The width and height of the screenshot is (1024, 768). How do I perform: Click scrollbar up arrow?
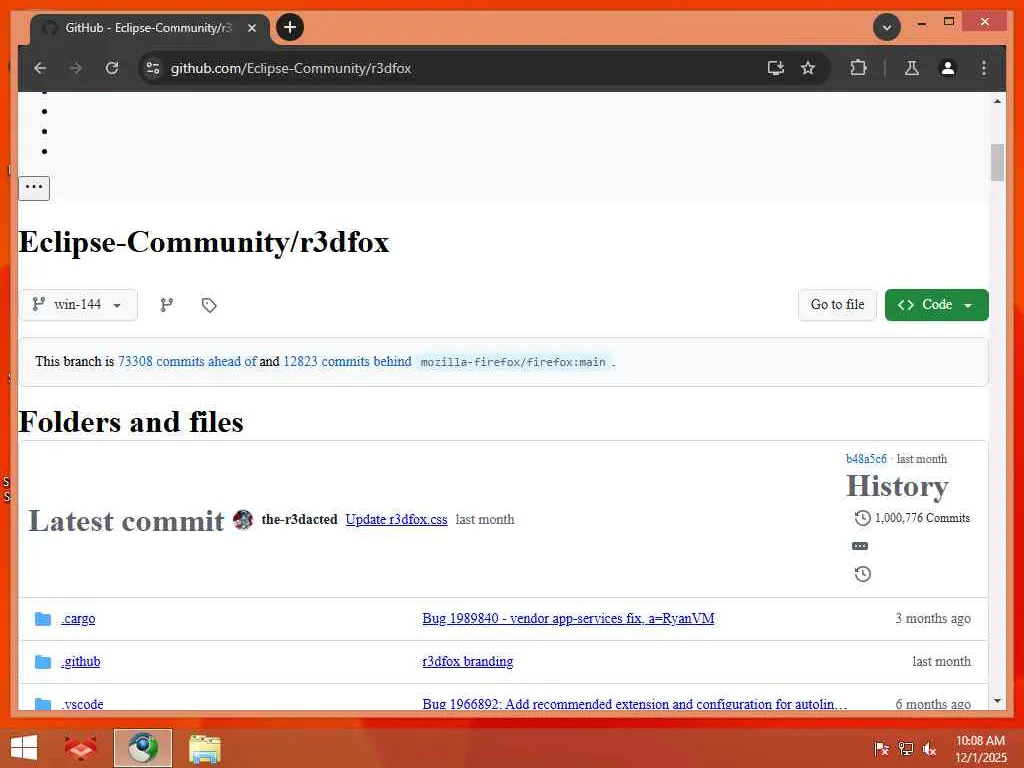(x=997, y=101)
